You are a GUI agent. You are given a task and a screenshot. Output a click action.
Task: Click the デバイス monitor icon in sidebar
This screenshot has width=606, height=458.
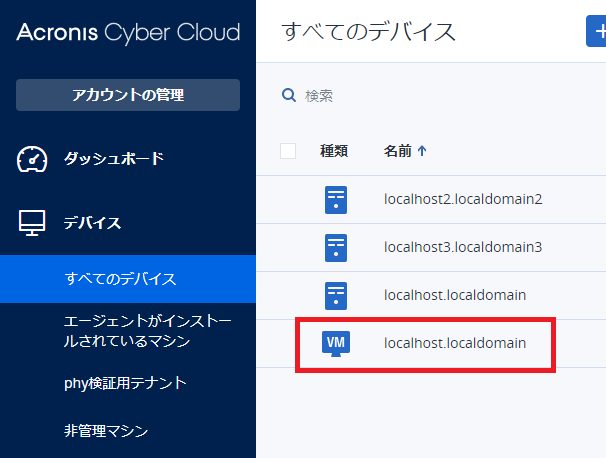pyautogui.click(x=33, y=223)
